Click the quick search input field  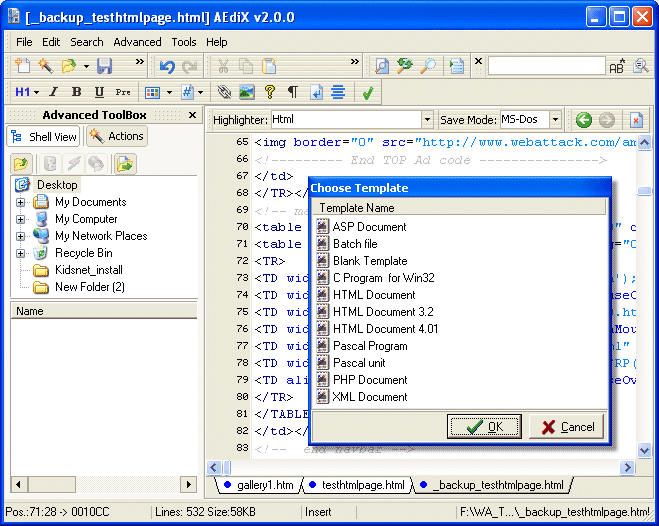[x=546, y=66]
